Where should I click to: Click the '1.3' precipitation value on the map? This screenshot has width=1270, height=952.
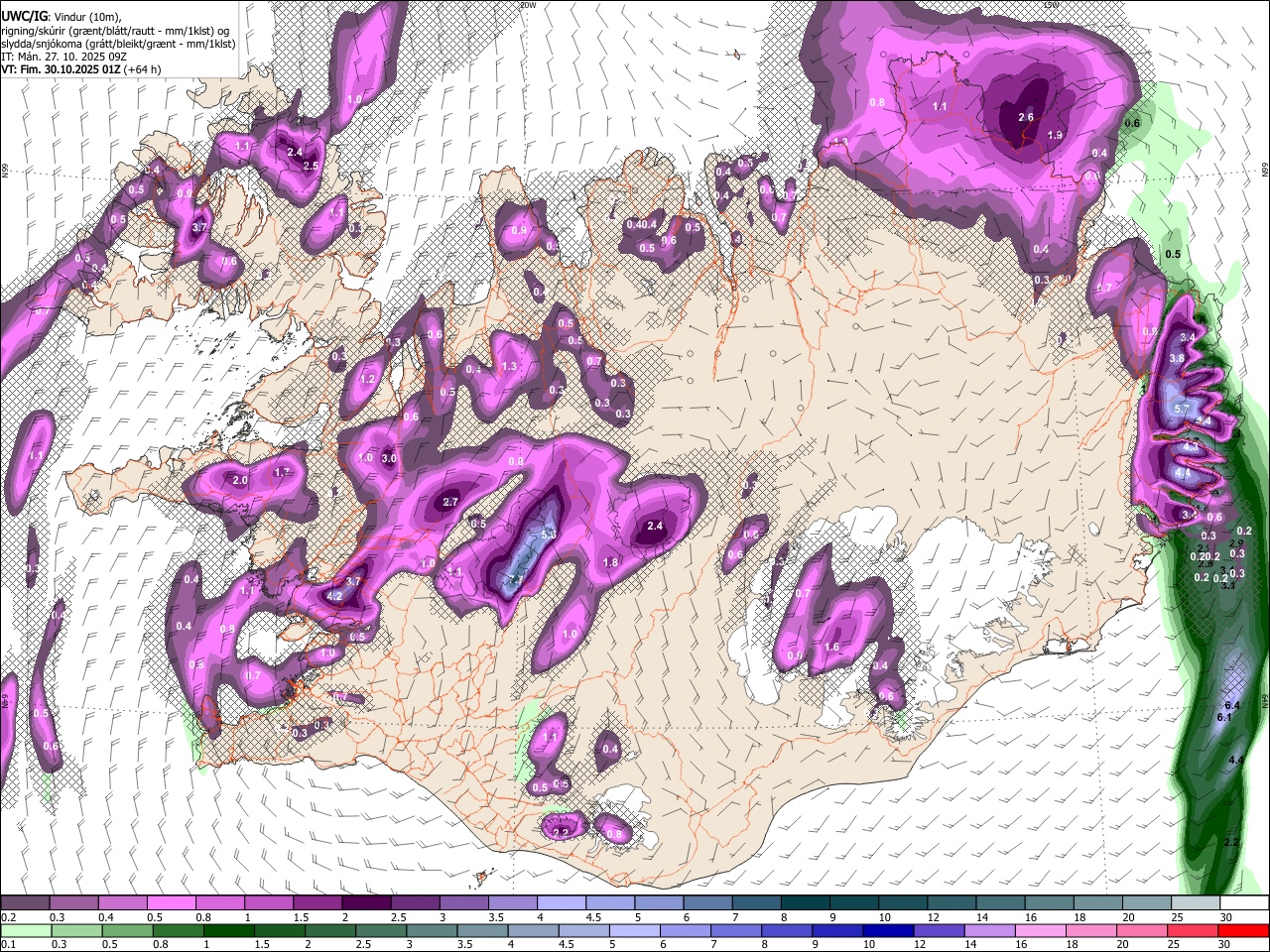point(510,366)
